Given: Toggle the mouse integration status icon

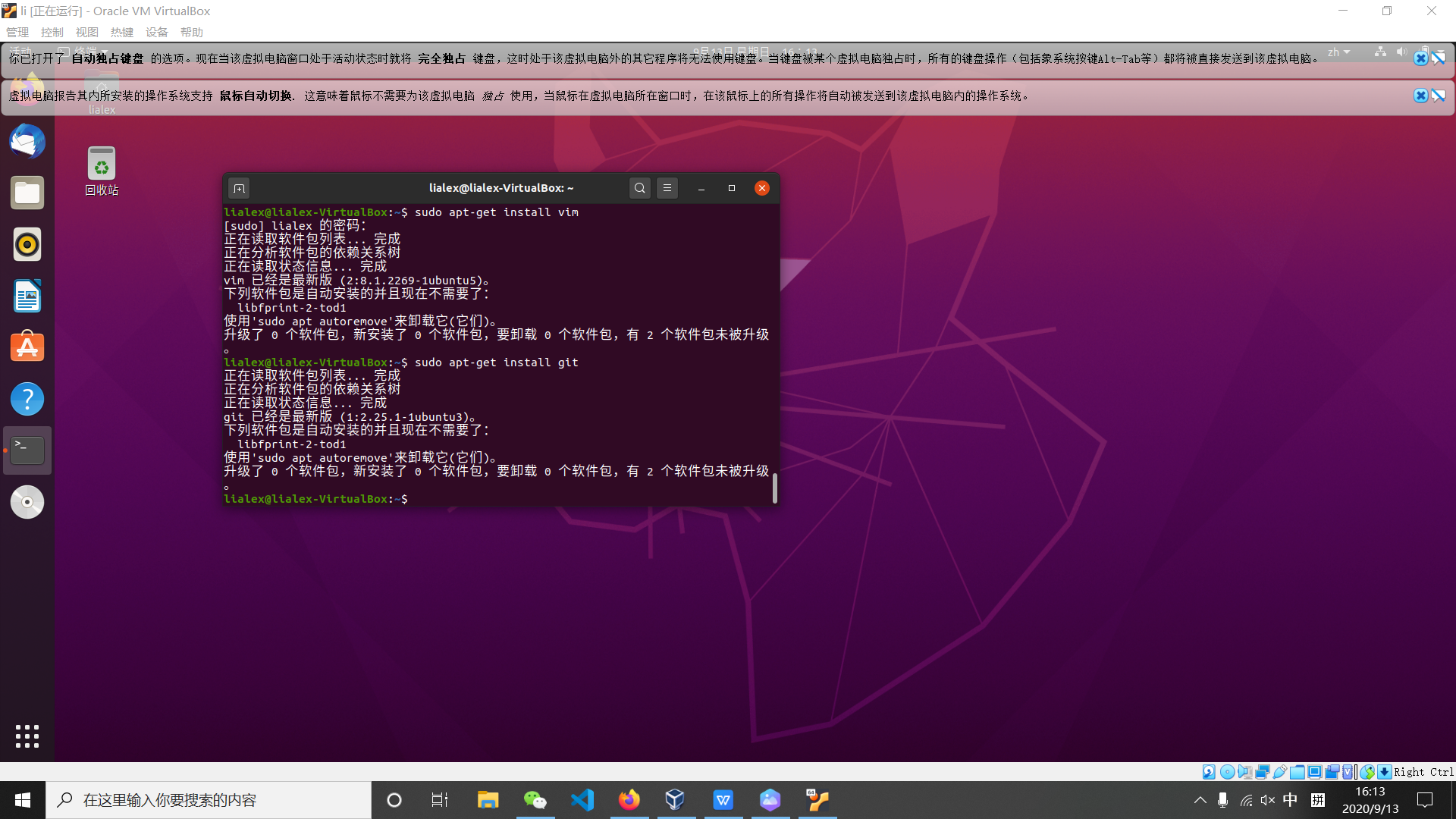Looking at the screenshot, I should tap(1368, 771).
